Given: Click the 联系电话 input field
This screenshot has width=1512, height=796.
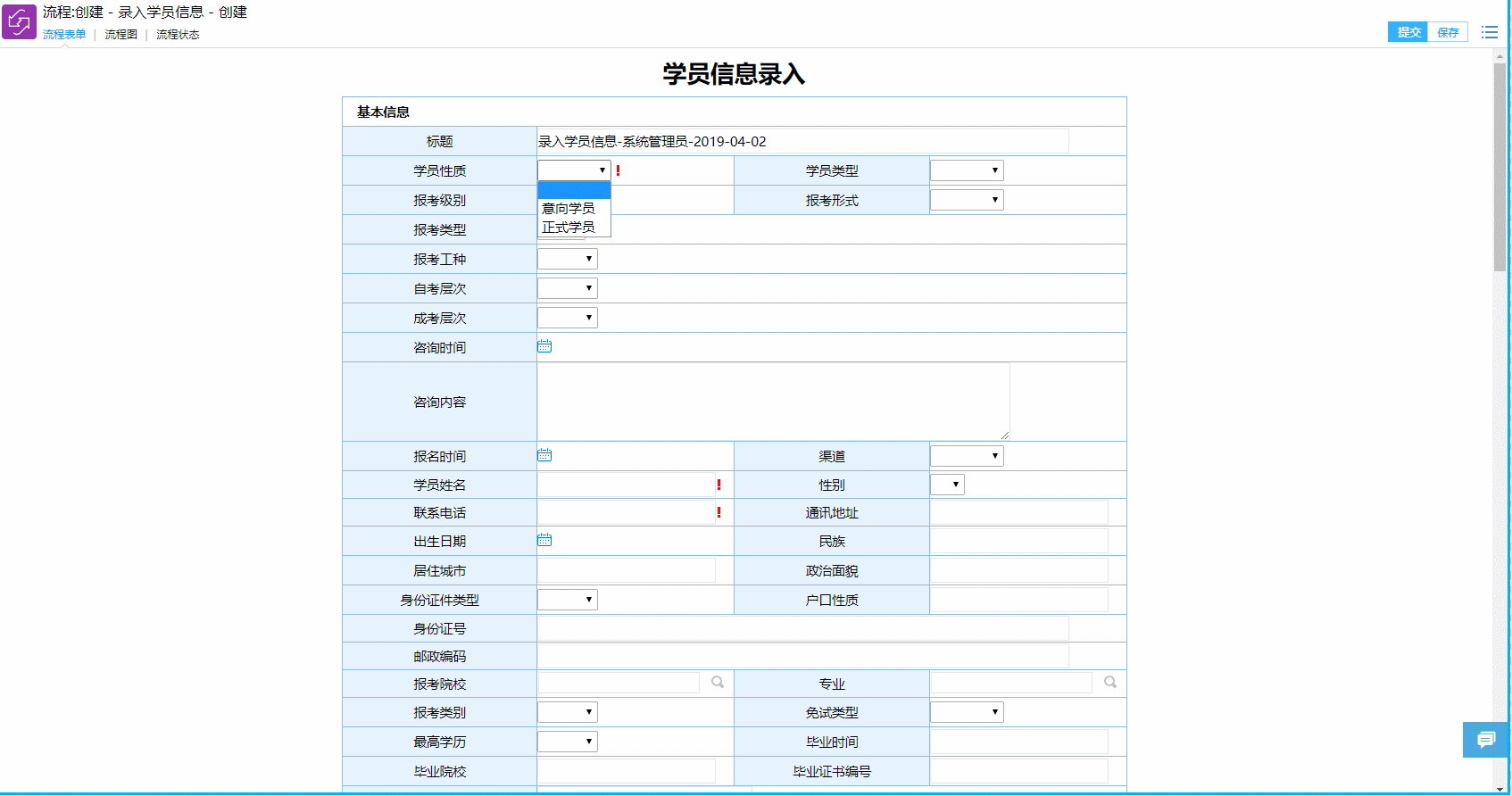Looking at the screenshot, I should 626,512.
